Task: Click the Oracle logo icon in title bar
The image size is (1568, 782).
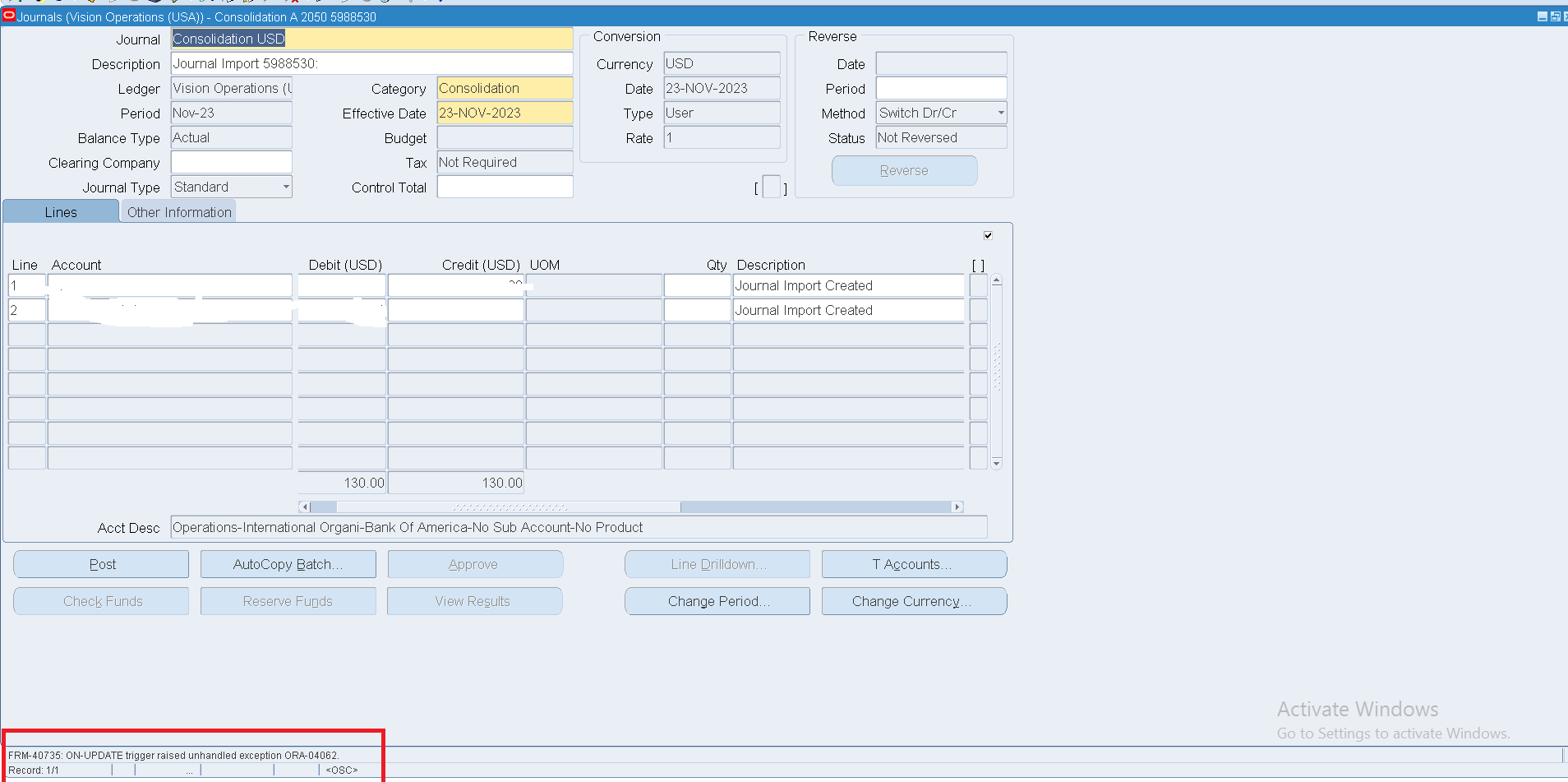Action: click(x=9, y=16)
